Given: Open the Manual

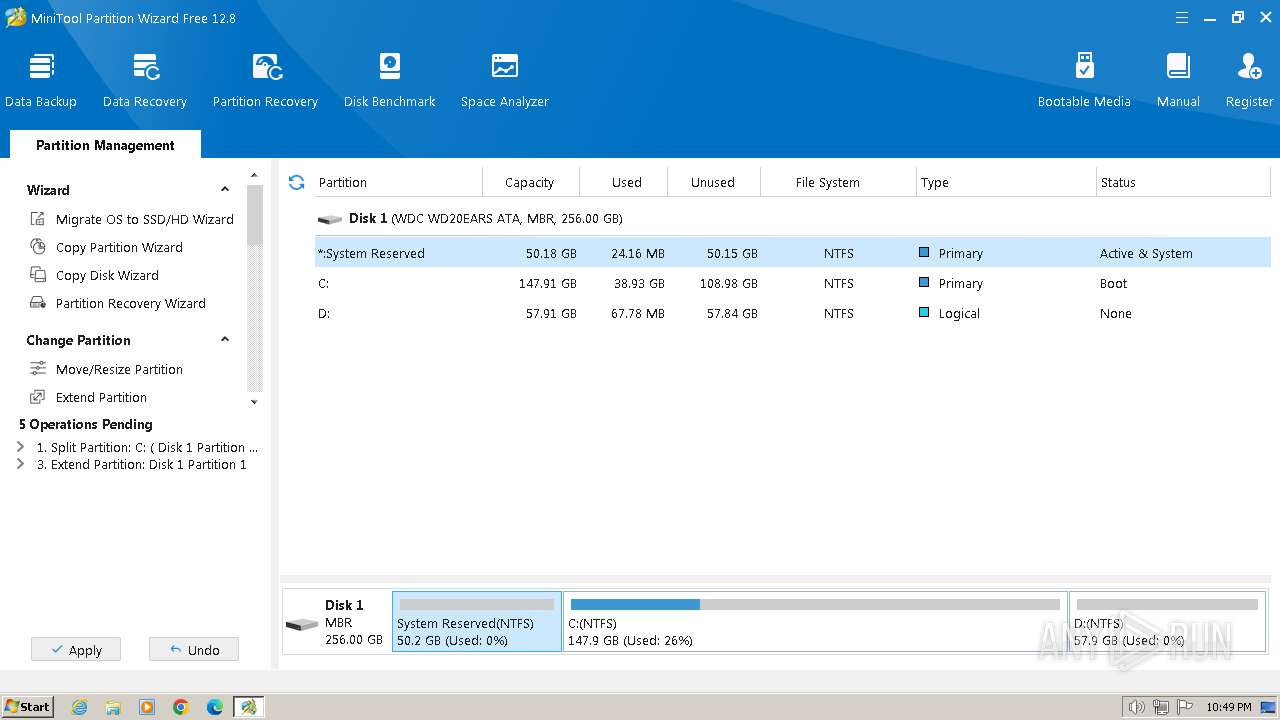Looking at the screenshot, I should (x=1178, y=80).
